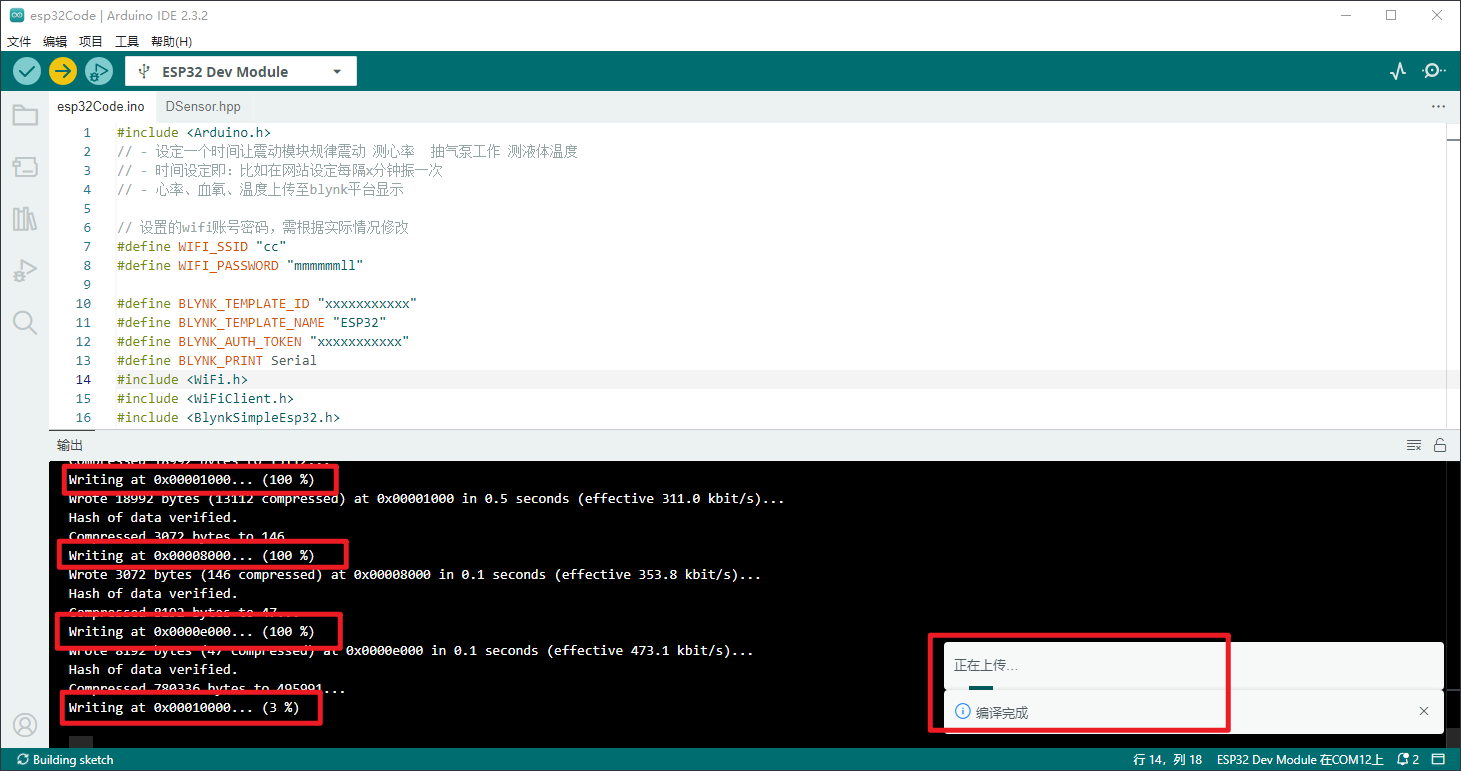Open the Sketchbook folder sidebar icon
This screenshot has width=1461, height=771.
[25, 115]
